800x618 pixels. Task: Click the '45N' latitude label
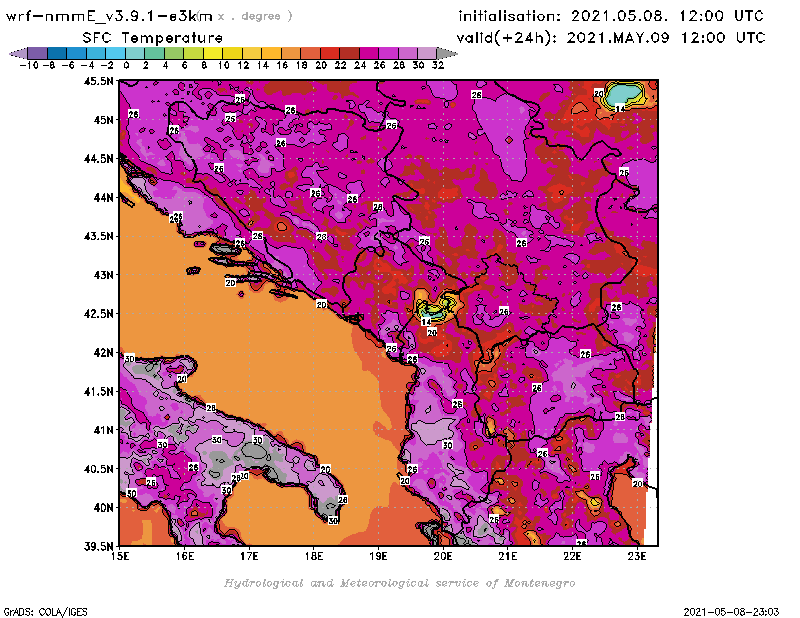tap(104, 120)
